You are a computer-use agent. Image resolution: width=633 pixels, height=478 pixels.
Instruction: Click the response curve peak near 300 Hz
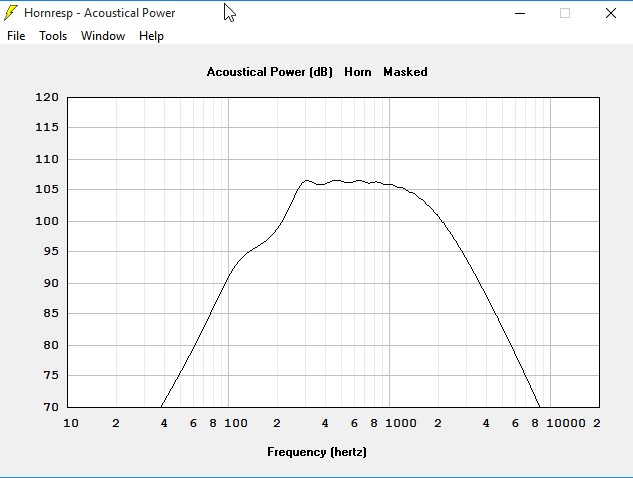306,180
